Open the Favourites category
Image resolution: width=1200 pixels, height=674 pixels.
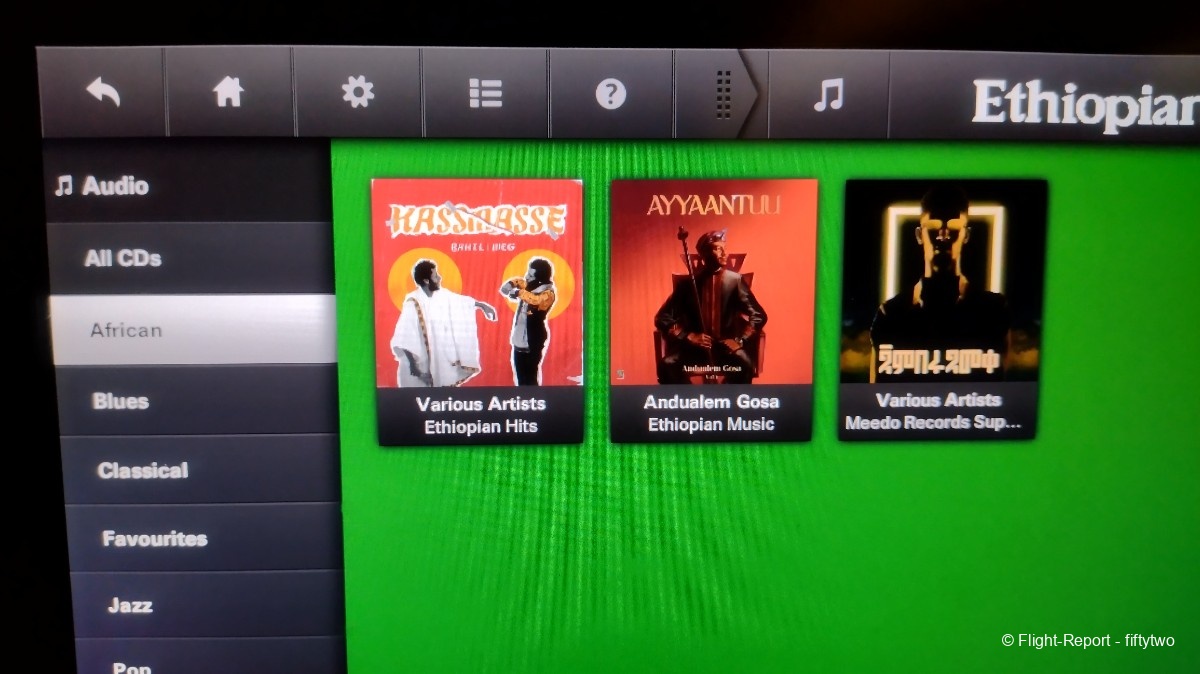(205, 537)
